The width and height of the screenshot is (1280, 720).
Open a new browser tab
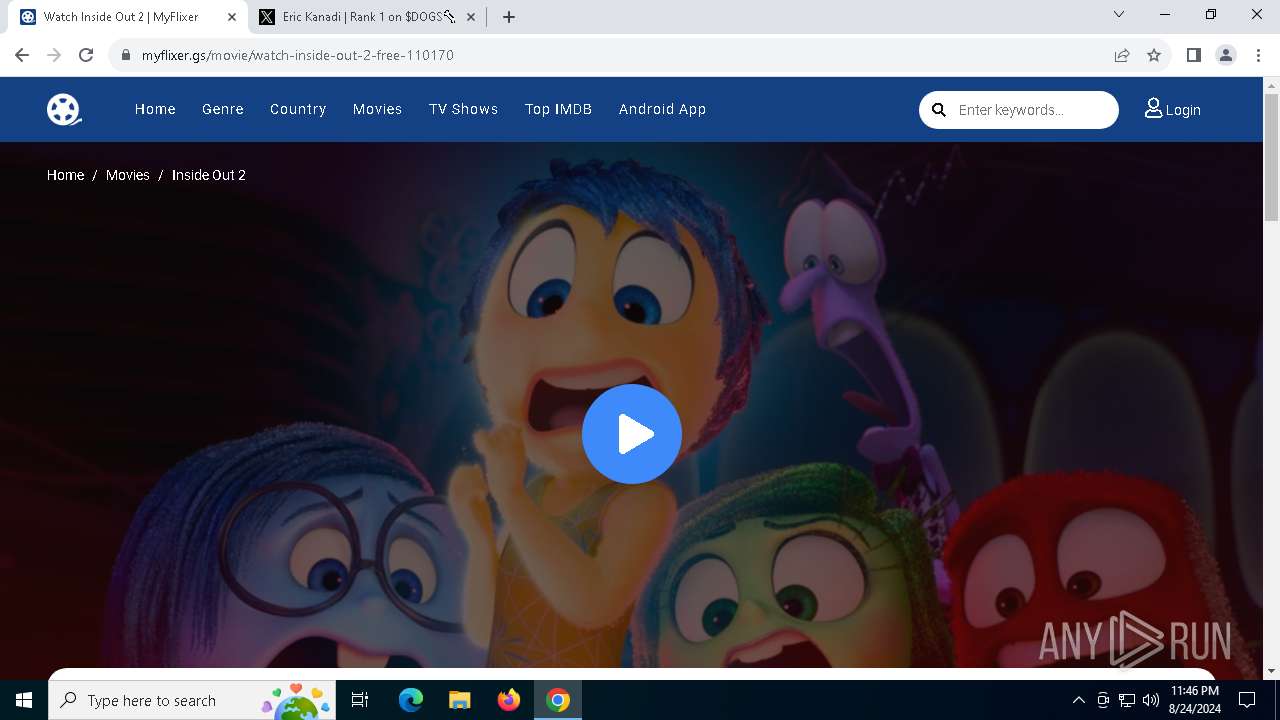coord(509,17)
